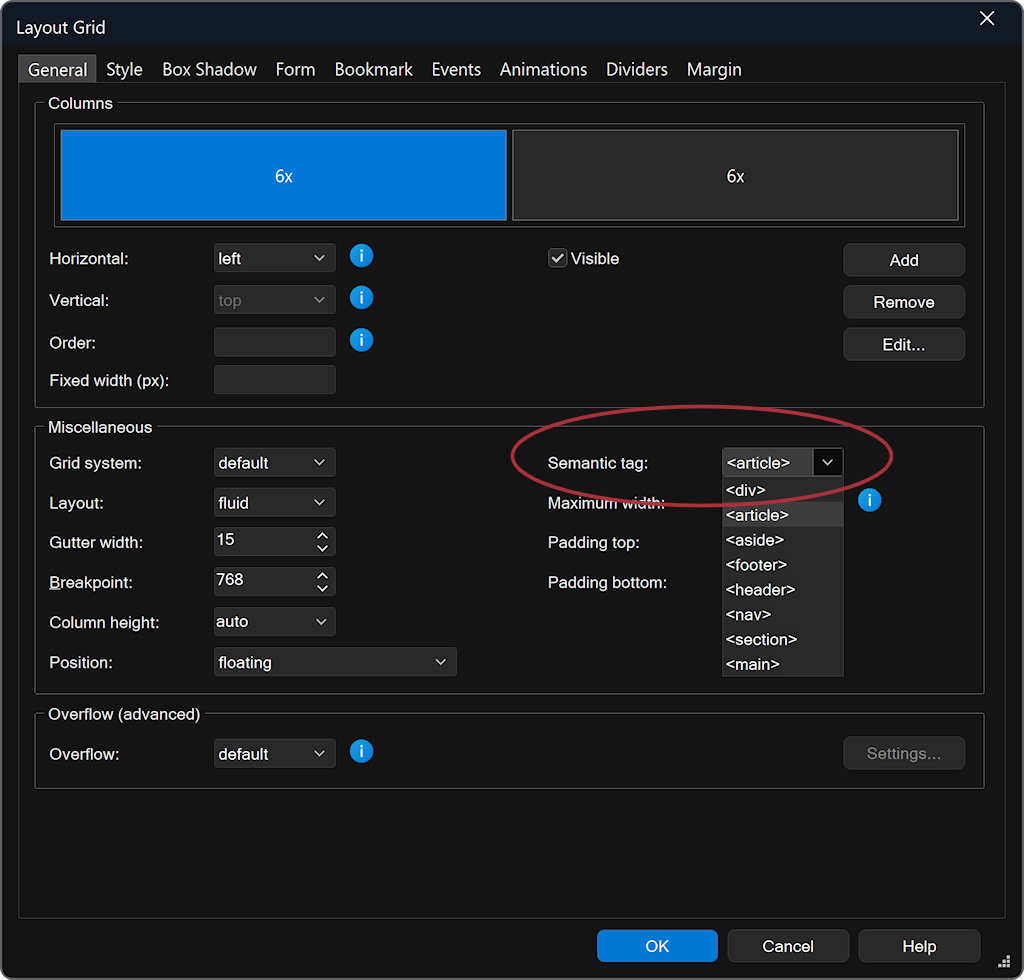Screen dimensions: 1024x980
Task: Click the info icon next to Overflow
Action: 361,751
